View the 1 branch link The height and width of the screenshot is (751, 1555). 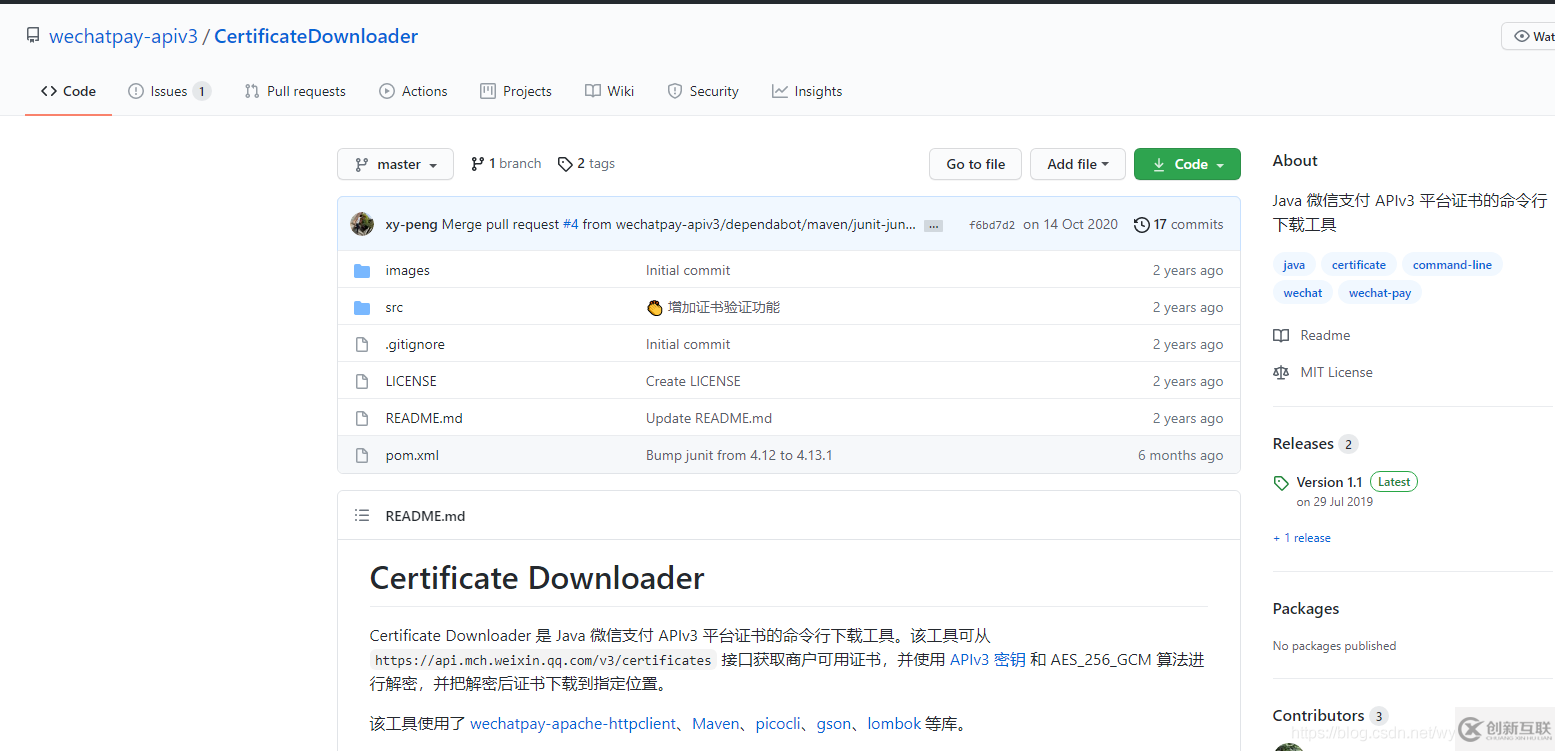coord(506,164)
